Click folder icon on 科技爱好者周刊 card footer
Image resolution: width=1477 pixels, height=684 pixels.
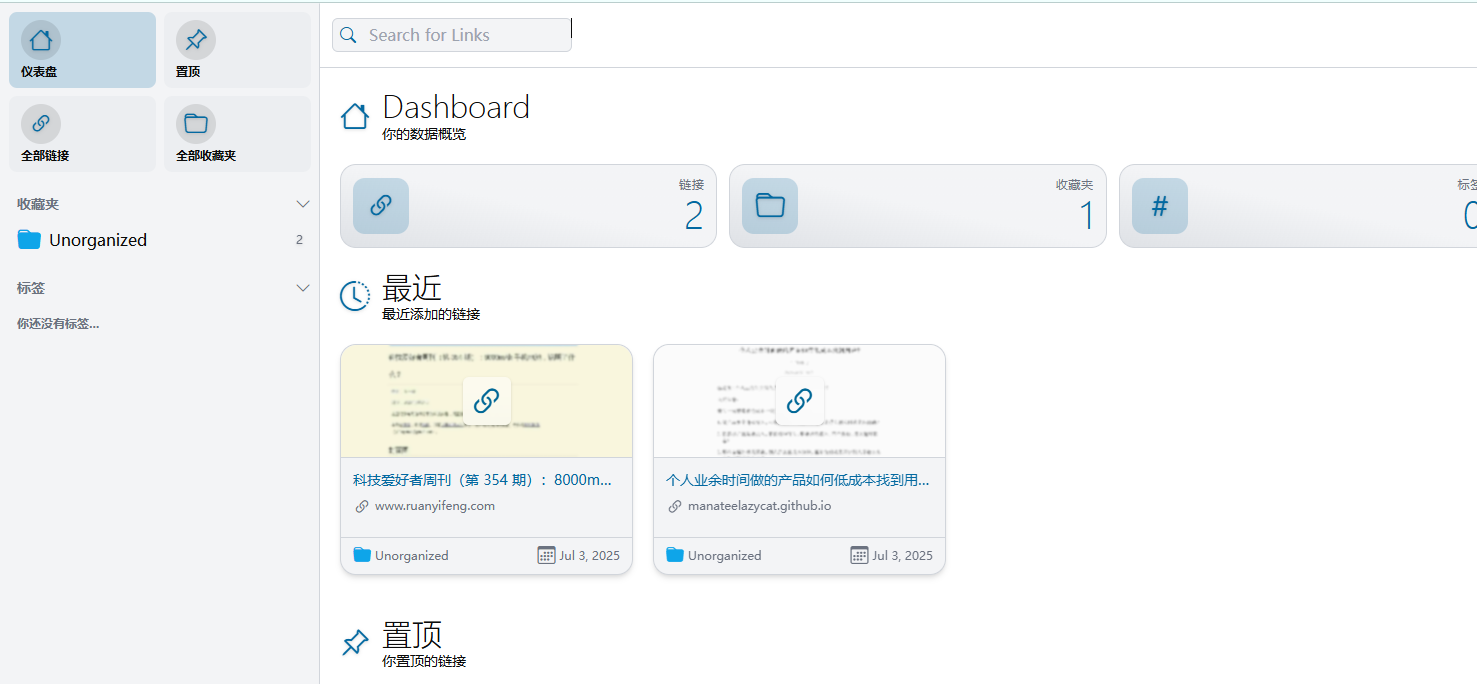(x=362, y=555)
